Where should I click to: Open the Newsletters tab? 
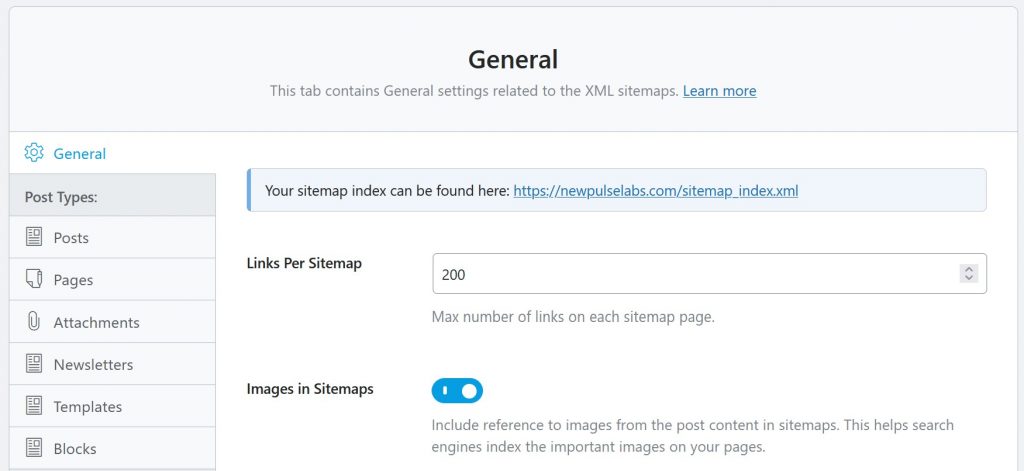click(112, 364)
